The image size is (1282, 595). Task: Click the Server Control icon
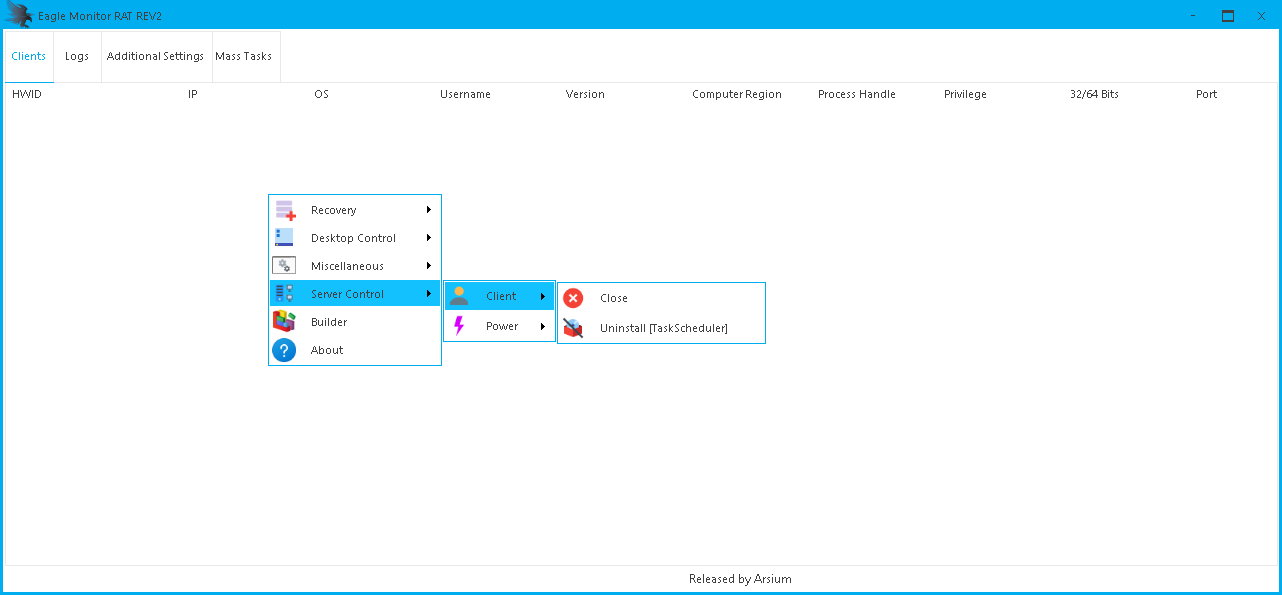284,294
